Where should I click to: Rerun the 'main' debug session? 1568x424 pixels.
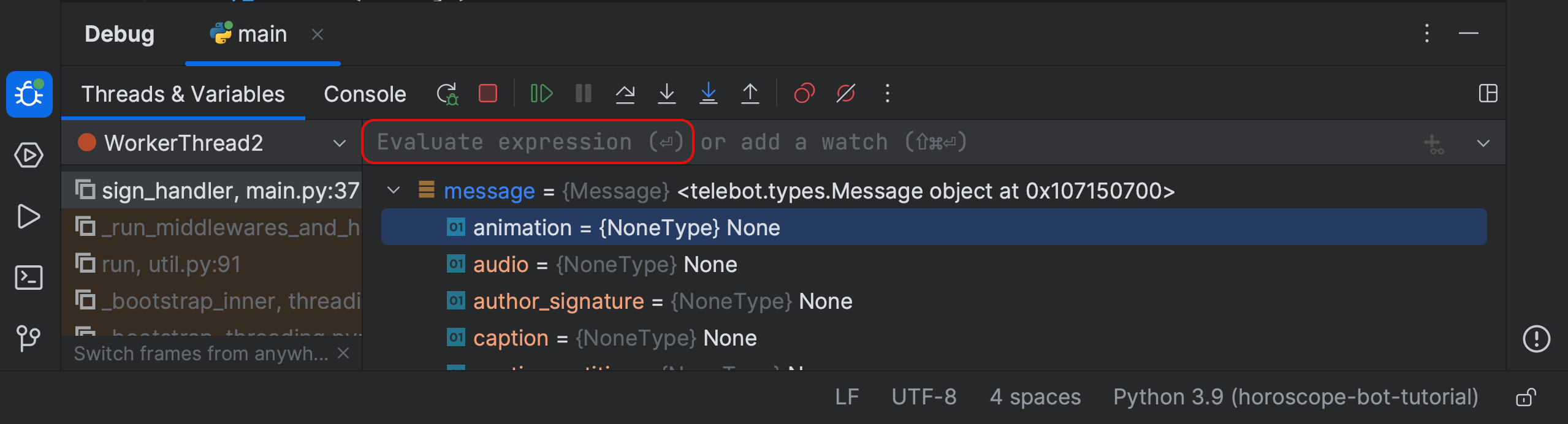[447, 94]
